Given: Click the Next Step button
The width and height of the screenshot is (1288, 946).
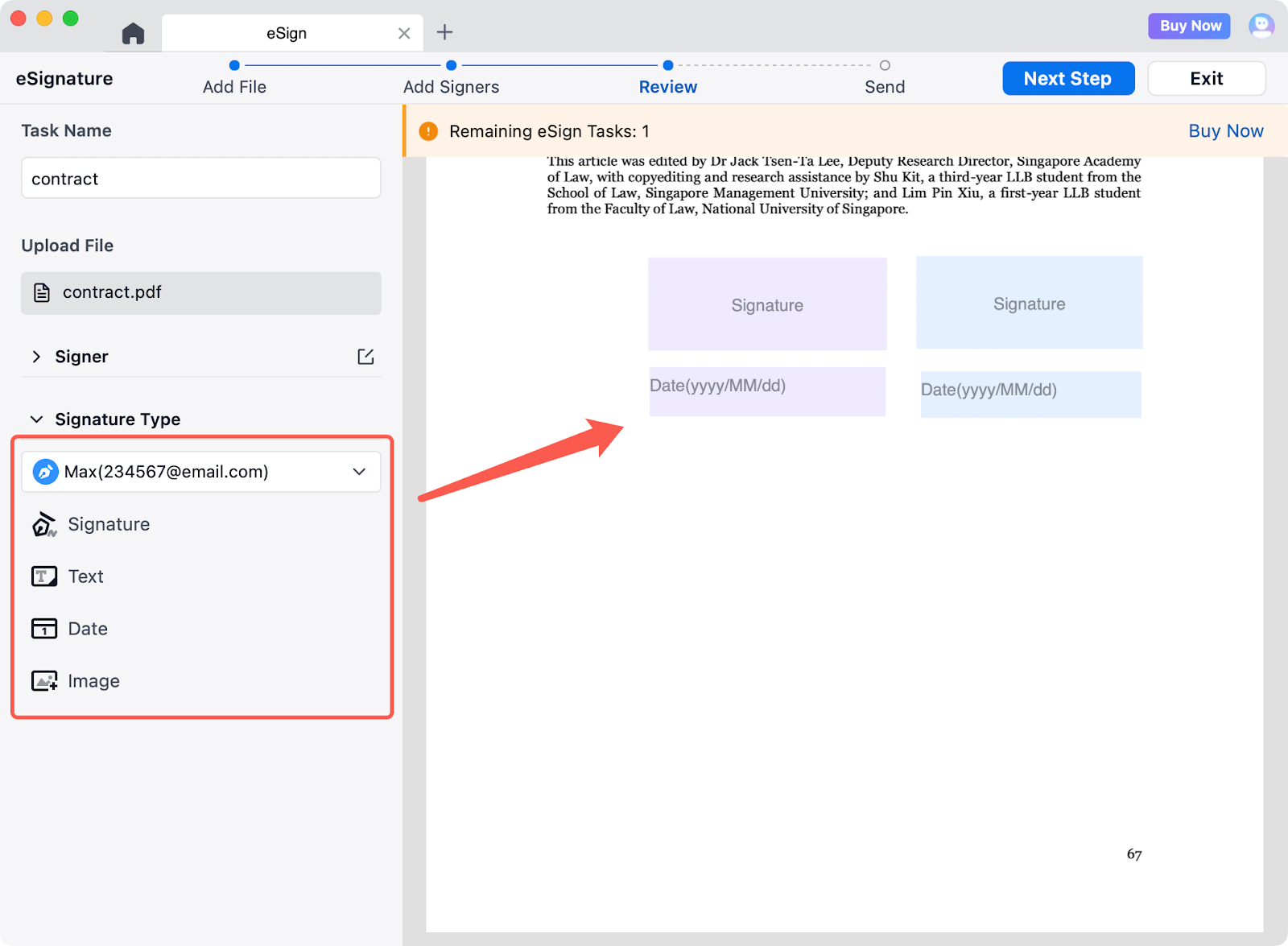Looking at the screenshot, I should tap(1067, 78).
